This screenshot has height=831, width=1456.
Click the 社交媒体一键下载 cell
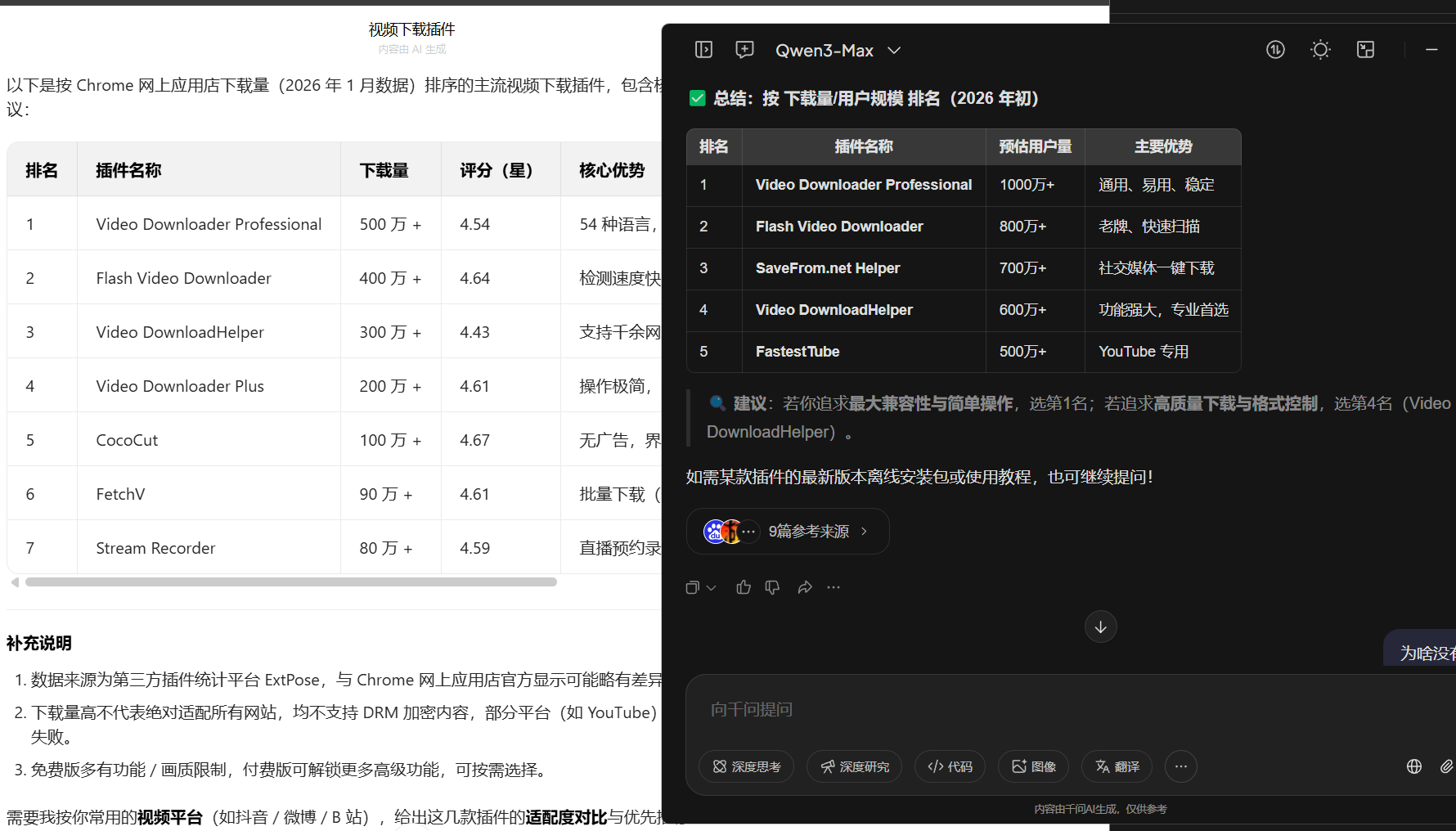1157,268
